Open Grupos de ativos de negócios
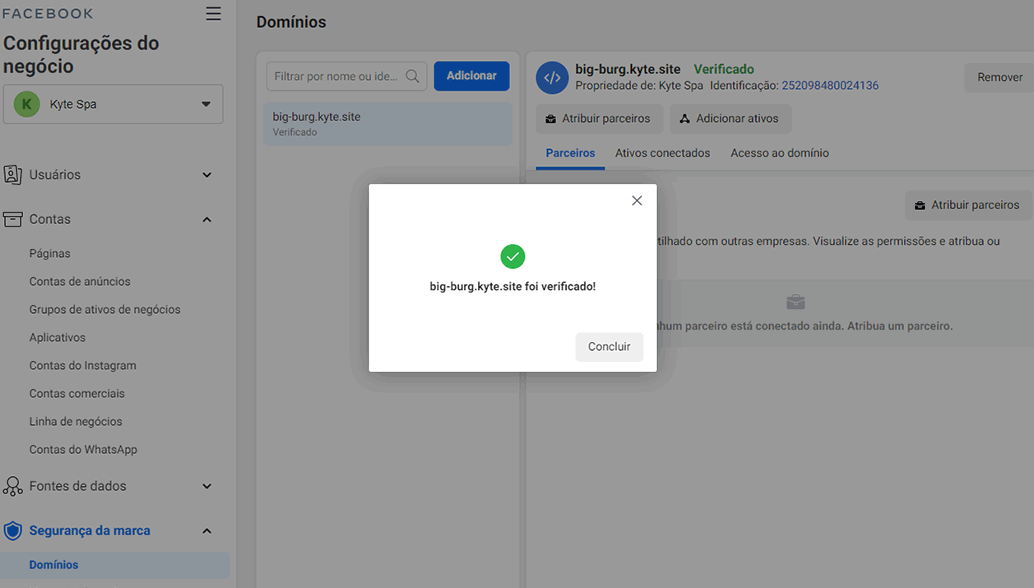Screen dimensions: 1034x588 [105, 310]
